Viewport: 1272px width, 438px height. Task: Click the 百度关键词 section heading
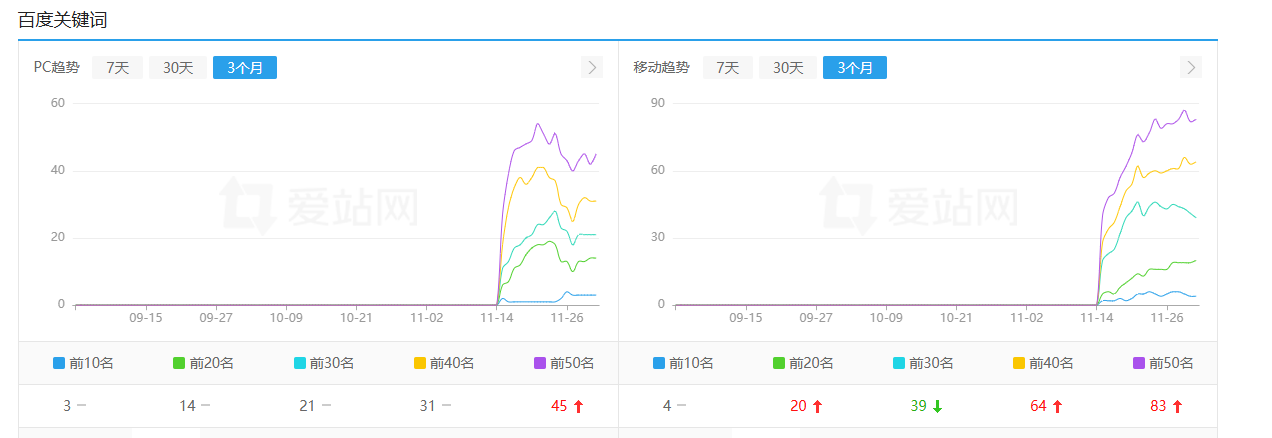62,19
